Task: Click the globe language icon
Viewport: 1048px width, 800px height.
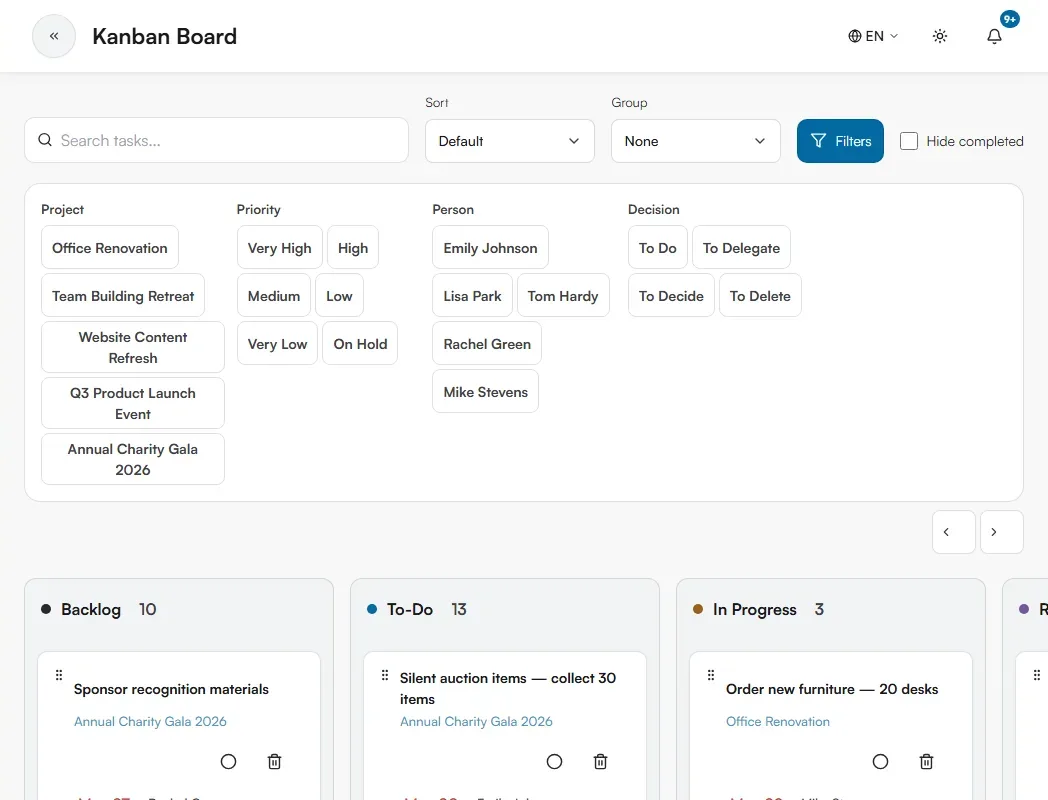Action: pyautogui.click(x=855, y=36)
